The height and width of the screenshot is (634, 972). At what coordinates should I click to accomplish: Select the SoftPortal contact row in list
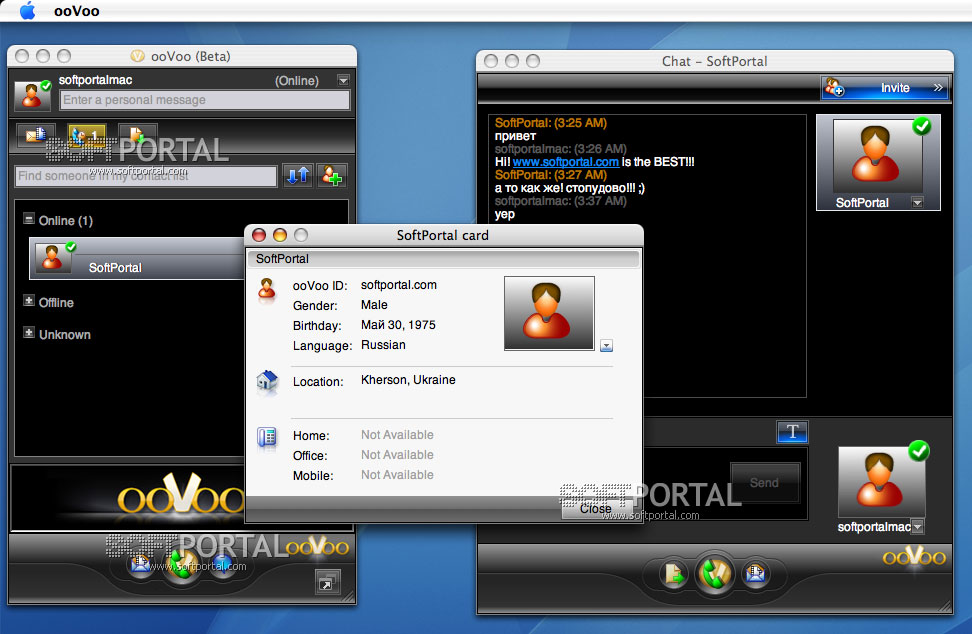[x=138, y=258]
